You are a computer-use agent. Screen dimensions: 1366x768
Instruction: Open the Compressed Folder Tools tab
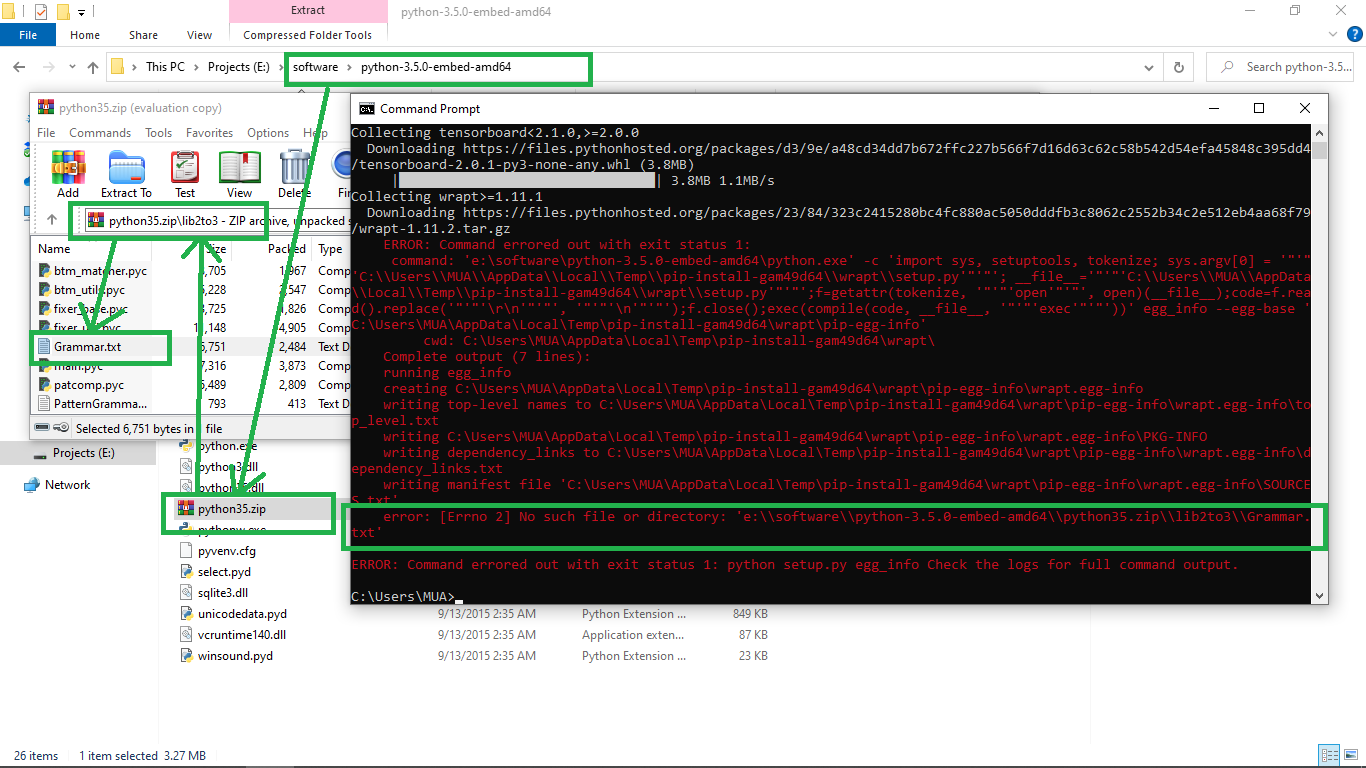(307, 35)
